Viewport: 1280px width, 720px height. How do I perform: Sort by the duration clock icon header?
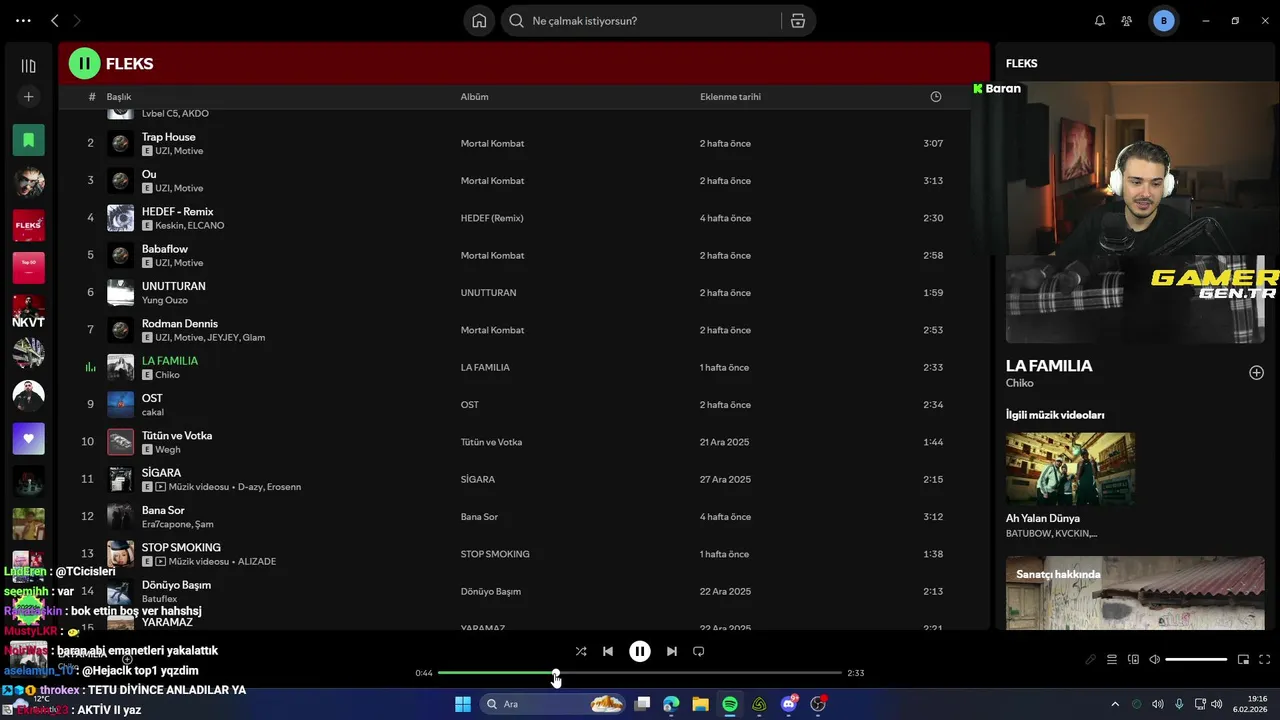[936, 97]
